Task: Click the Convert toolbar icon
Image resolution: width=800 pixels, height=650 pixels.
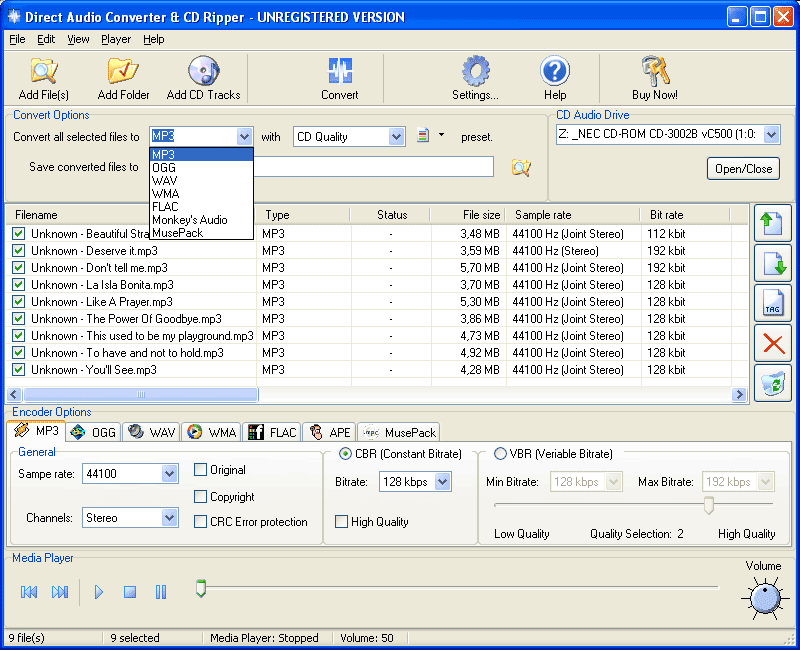Action: click(x=340, y=78)
